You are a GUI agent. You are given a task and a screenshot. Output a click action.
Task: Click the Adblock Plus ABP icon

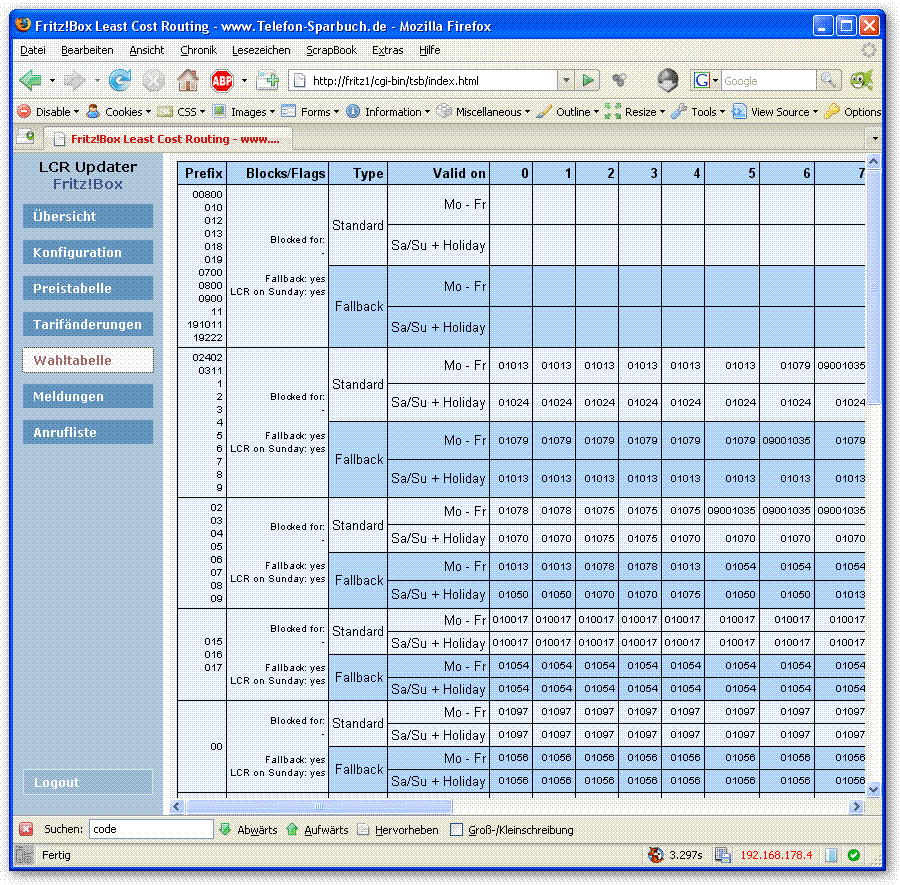tap(222, 81)
